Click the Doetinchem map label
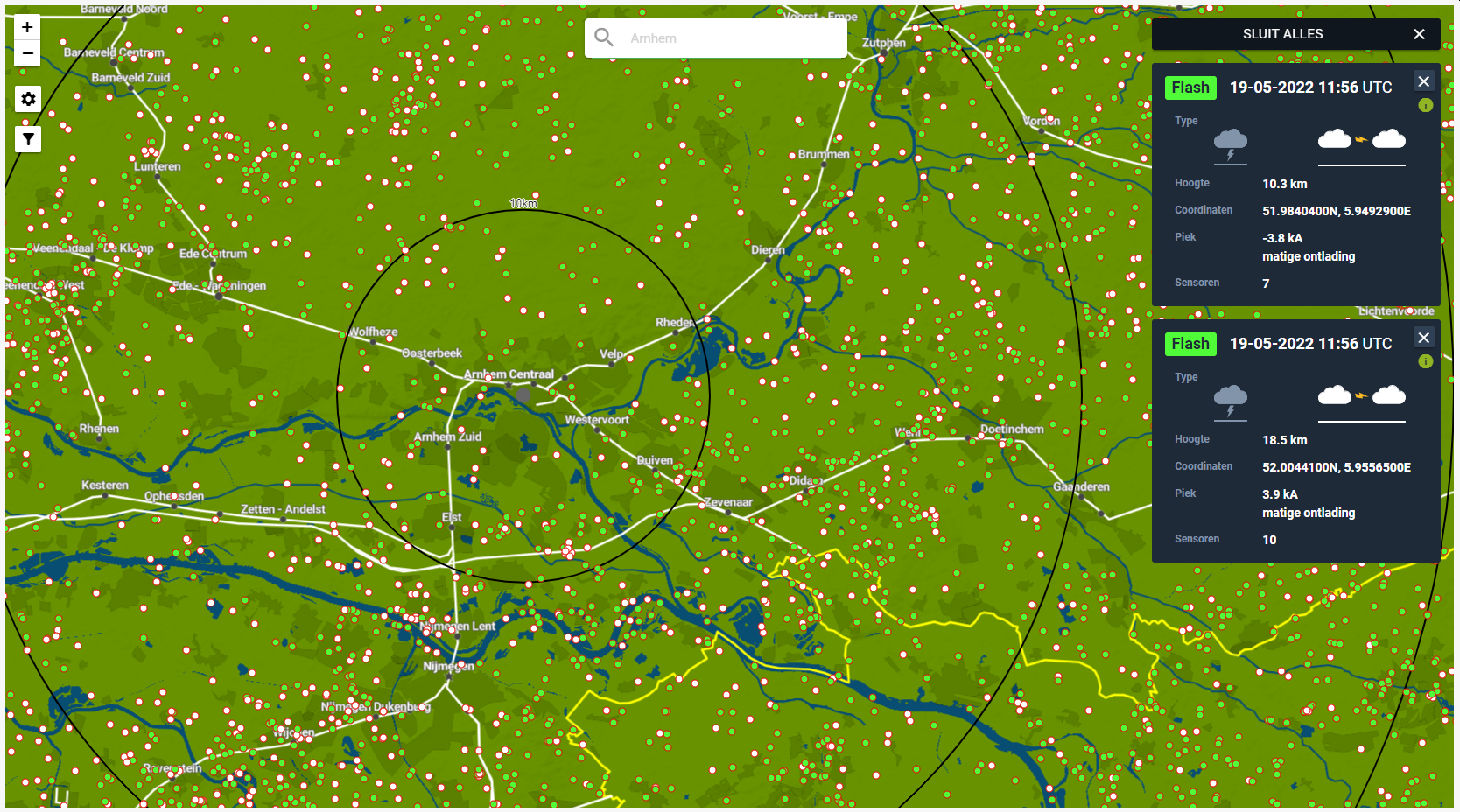The height and width of the screenshot is (812, 1460). coord(1012,430)
